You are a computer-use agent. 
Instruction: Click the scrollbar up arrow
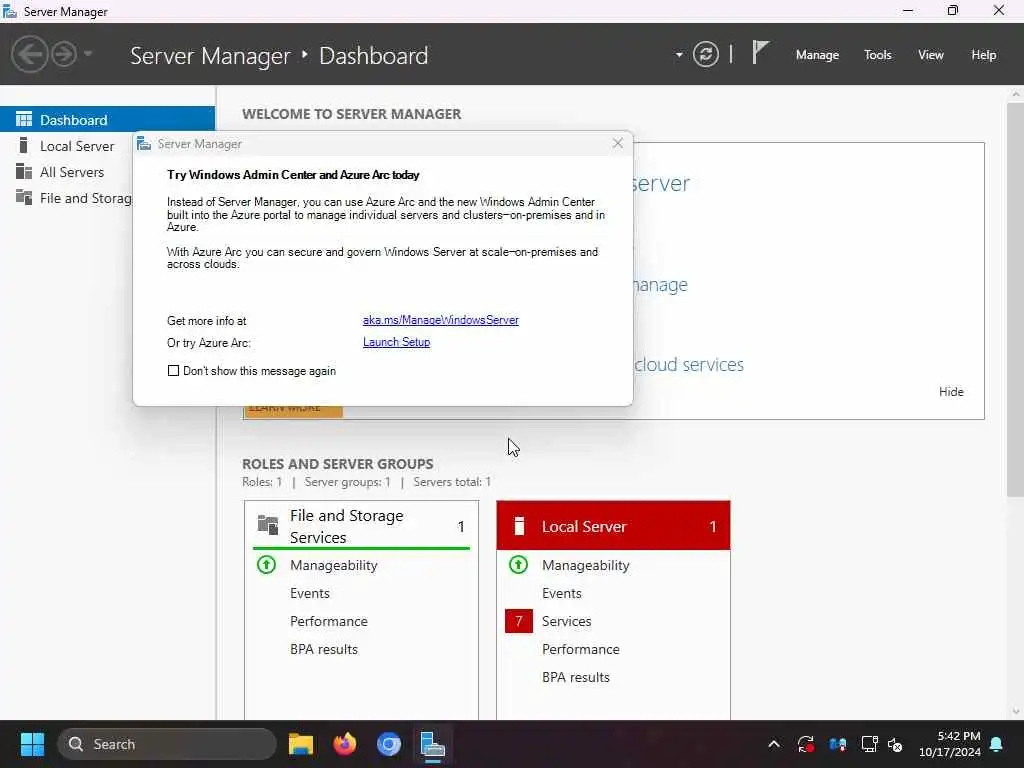click(1016, 94)
